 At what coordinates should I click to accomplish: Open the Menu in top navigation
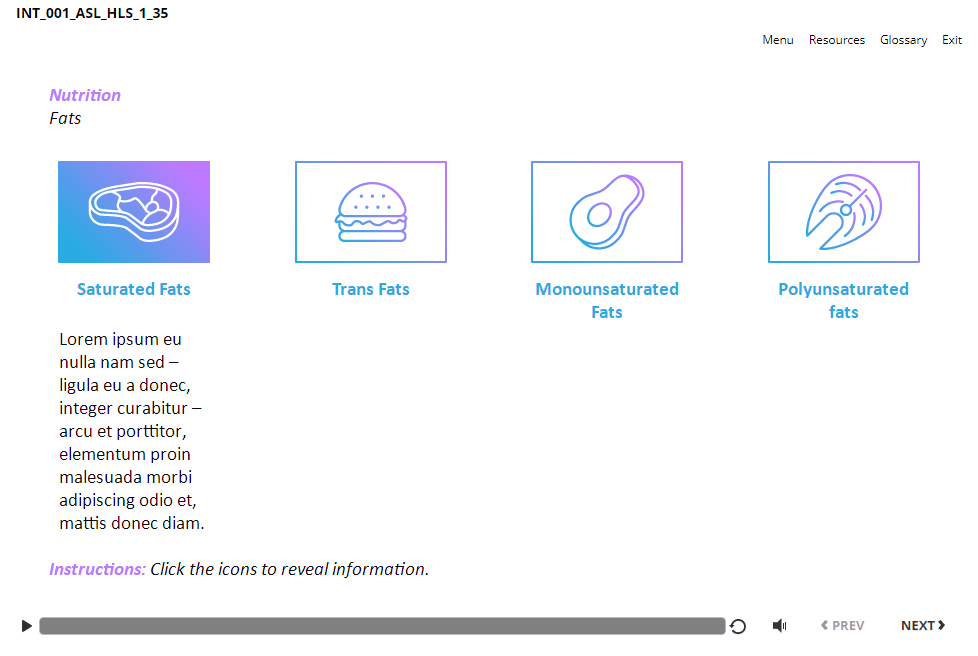coord(778,40)
